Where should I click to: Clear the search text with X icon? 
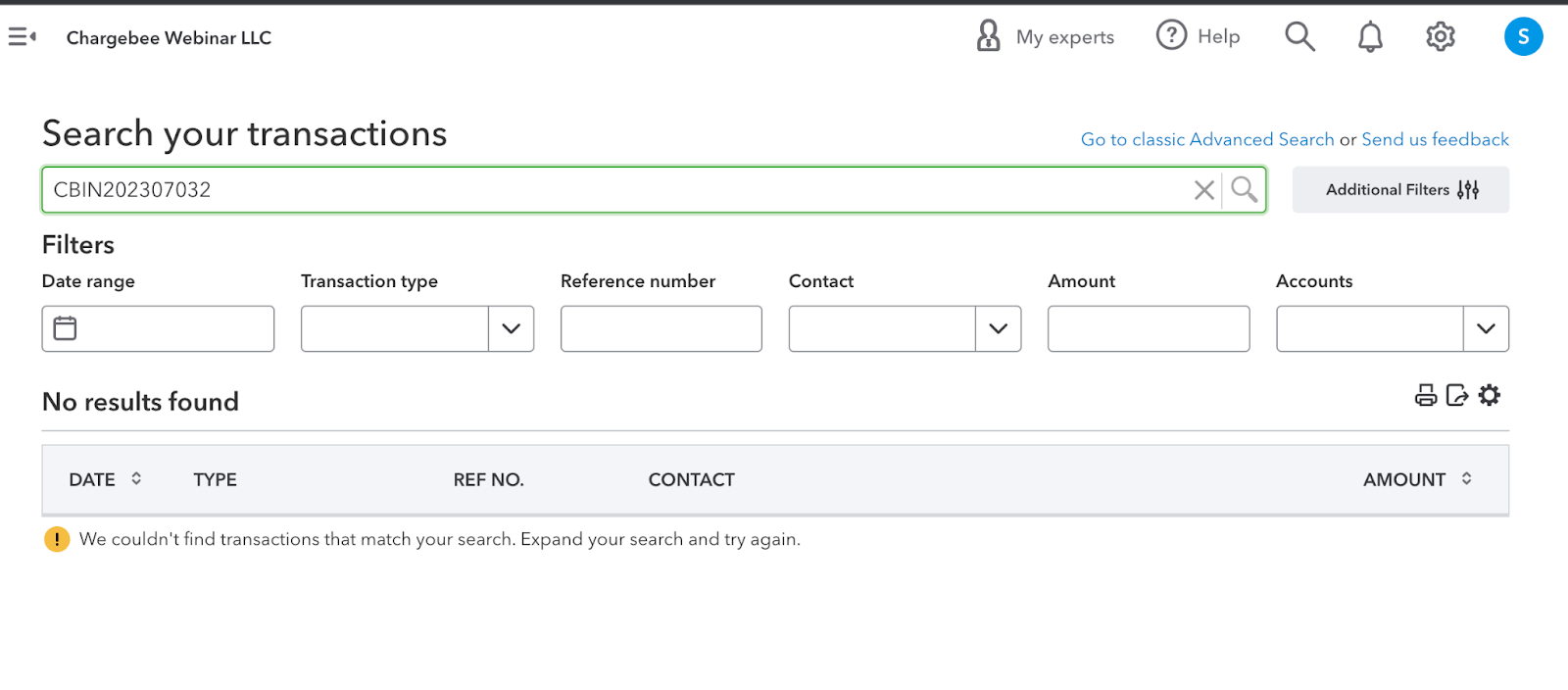pyautogui.click(x=1204, y=190)
